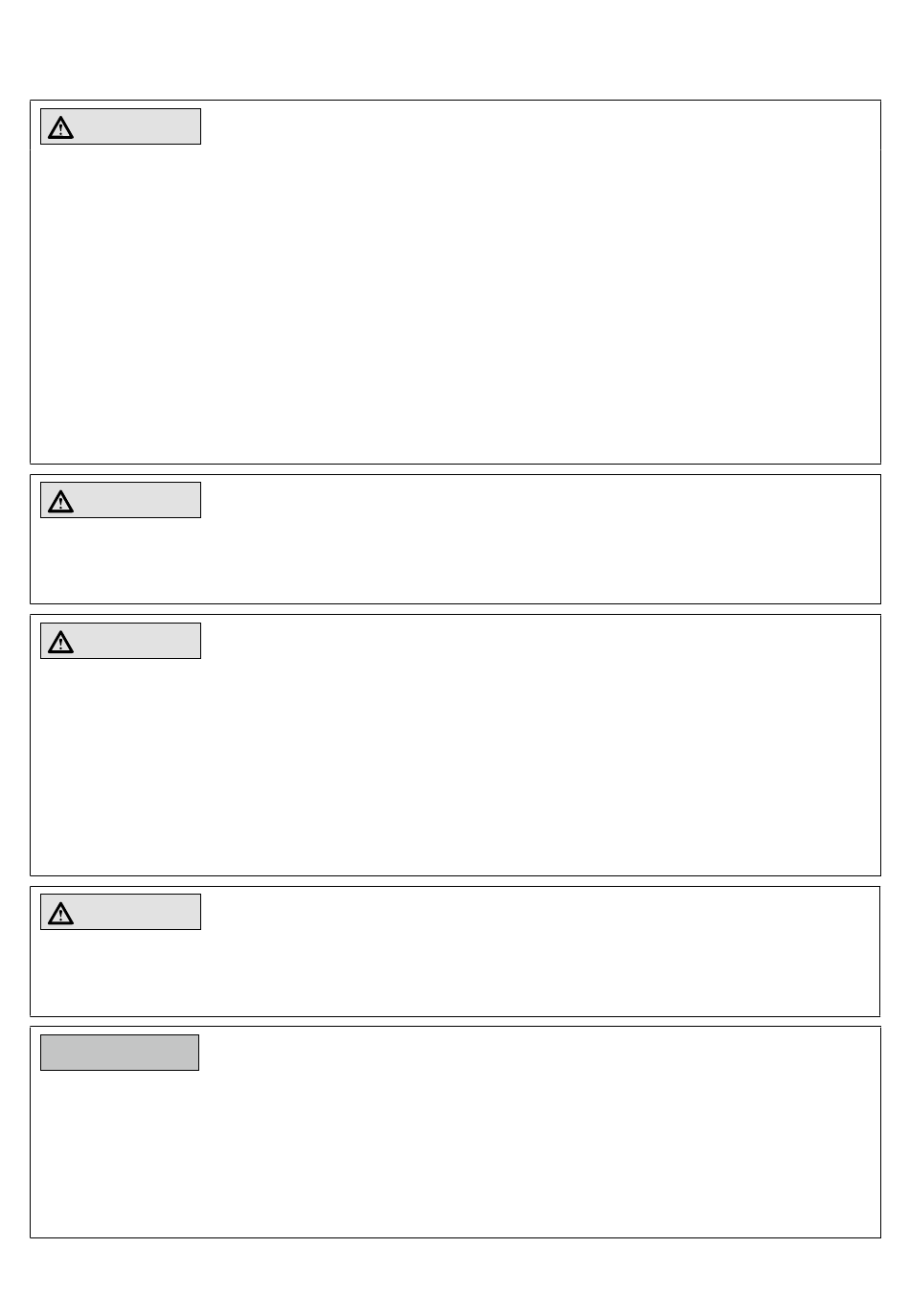Click the blank body of the last panel without a warning icon
The width and height of the screenshot is (910, 1316).
455,1154
